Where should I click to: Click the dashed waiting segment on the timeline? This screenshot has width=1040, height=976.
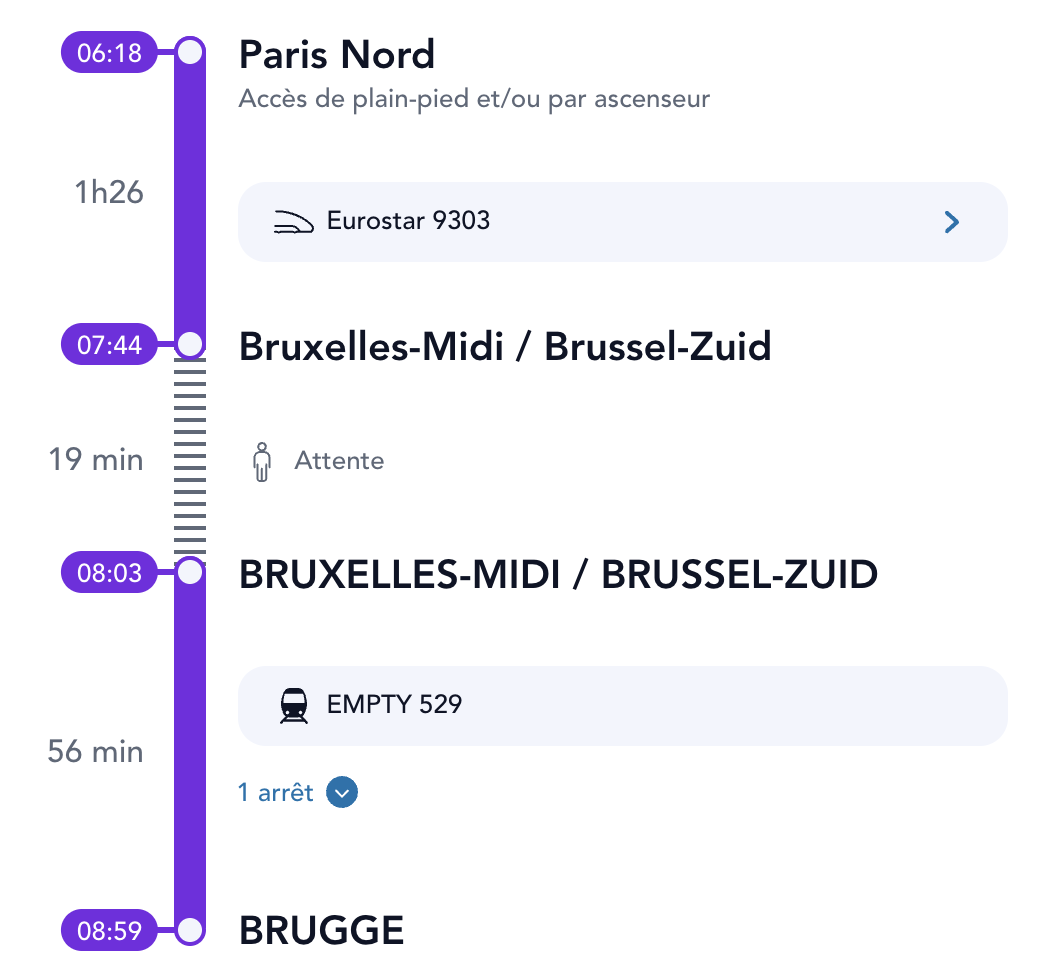coord(188,460)
